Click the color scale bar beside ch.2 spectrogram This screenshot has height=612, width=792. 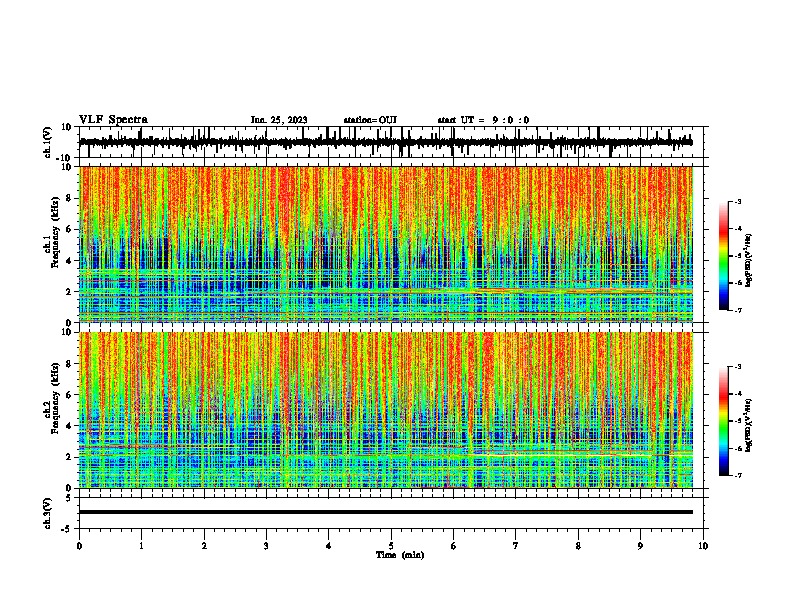723,421
